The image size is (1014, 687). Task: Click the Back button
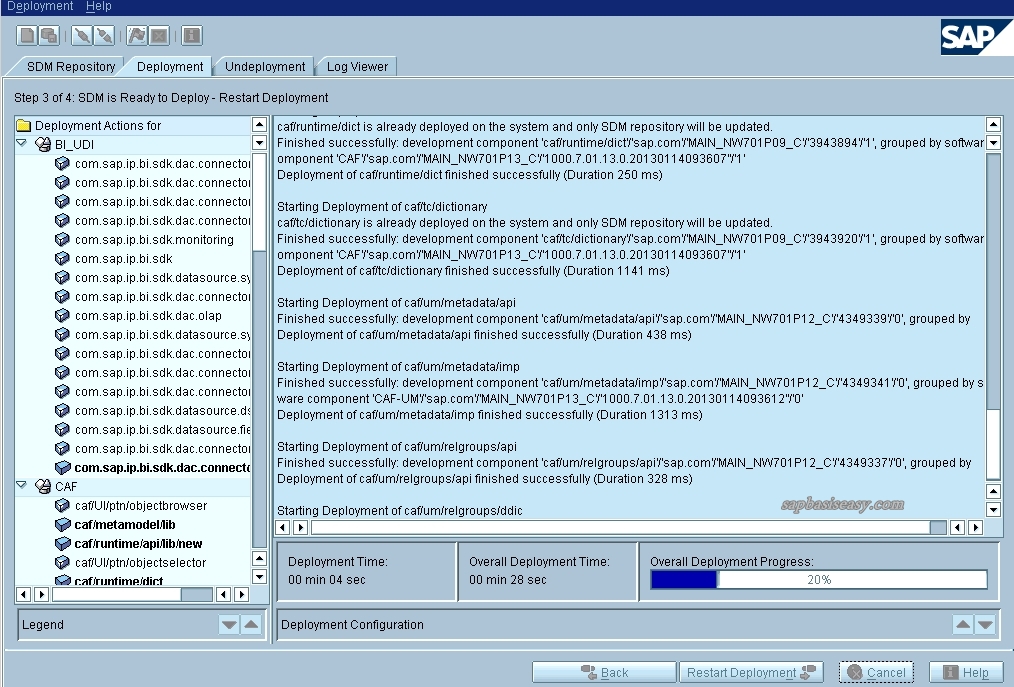tap(604, 671)
